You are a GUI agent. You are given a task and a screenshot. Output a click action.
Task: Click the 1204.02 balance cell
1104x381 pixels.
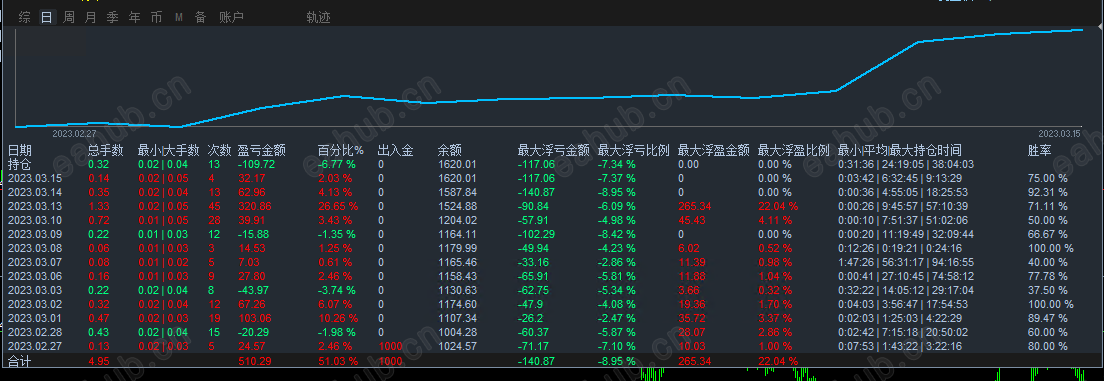tap(457, 220)
